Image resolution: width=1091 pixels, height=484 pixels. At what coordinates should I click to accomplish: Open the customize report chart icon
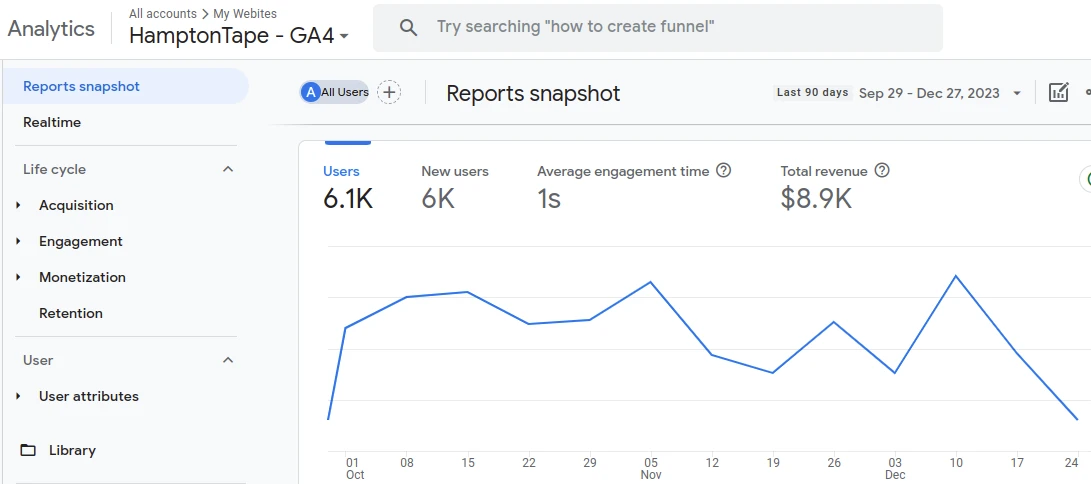pyautogui.click(x=1058, y=92)
